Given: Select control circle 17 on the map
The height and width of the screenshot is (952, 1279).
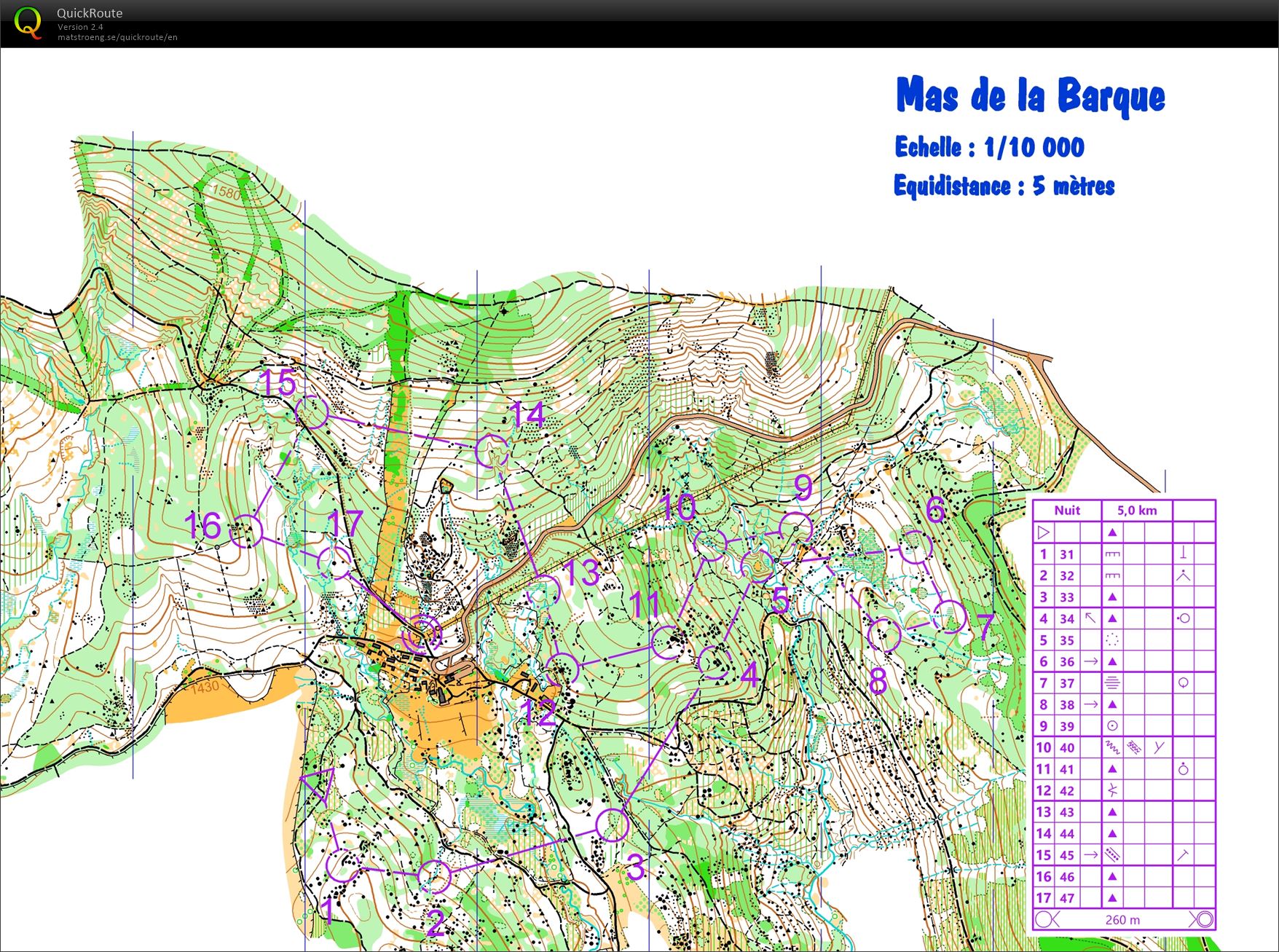Looking at the screenshot, I should point(334,563).
